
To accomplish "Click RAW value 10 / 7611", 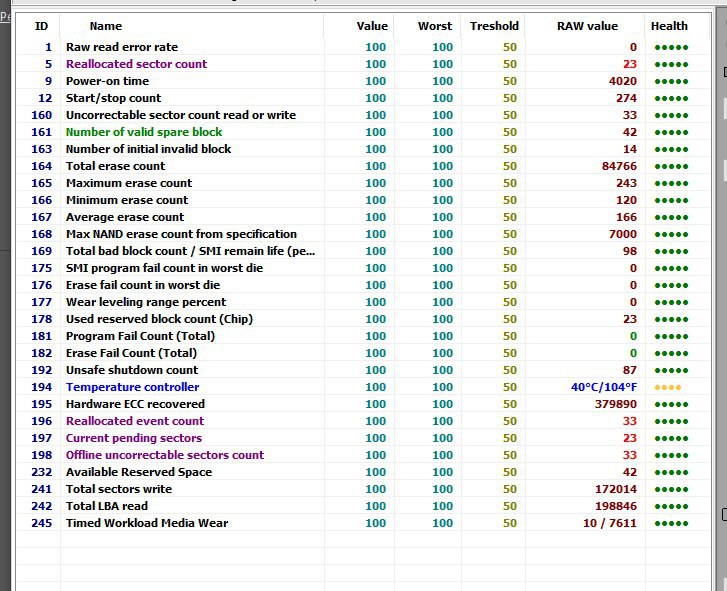I will (x=610, y=523).
